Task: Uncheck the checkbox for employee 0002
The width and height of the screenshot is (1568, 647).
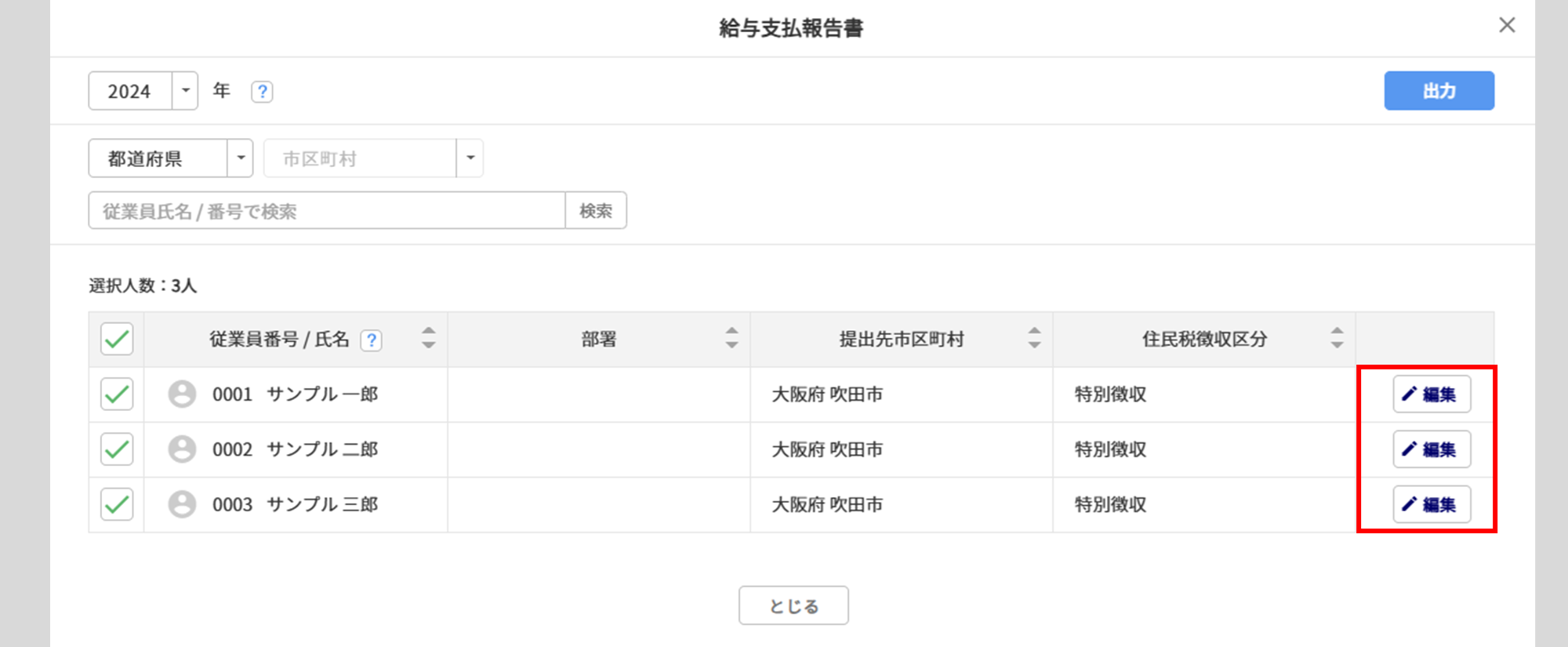Action: tap(117, 449)
